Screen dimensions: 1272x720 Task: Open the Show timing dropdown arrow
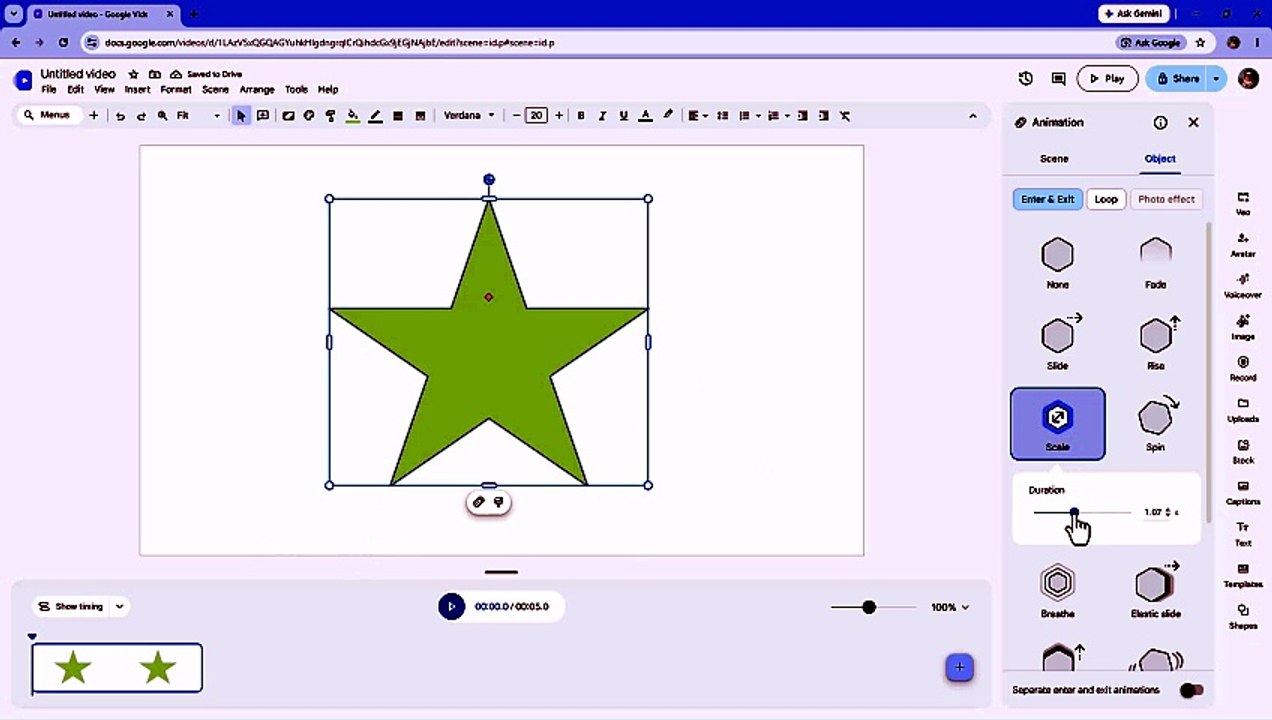pyautogui.click(x=119, y=606)
